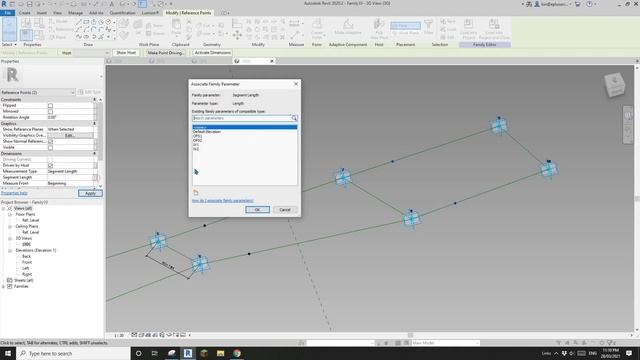Click the new parameter icon in the dialog

point(196,192)
